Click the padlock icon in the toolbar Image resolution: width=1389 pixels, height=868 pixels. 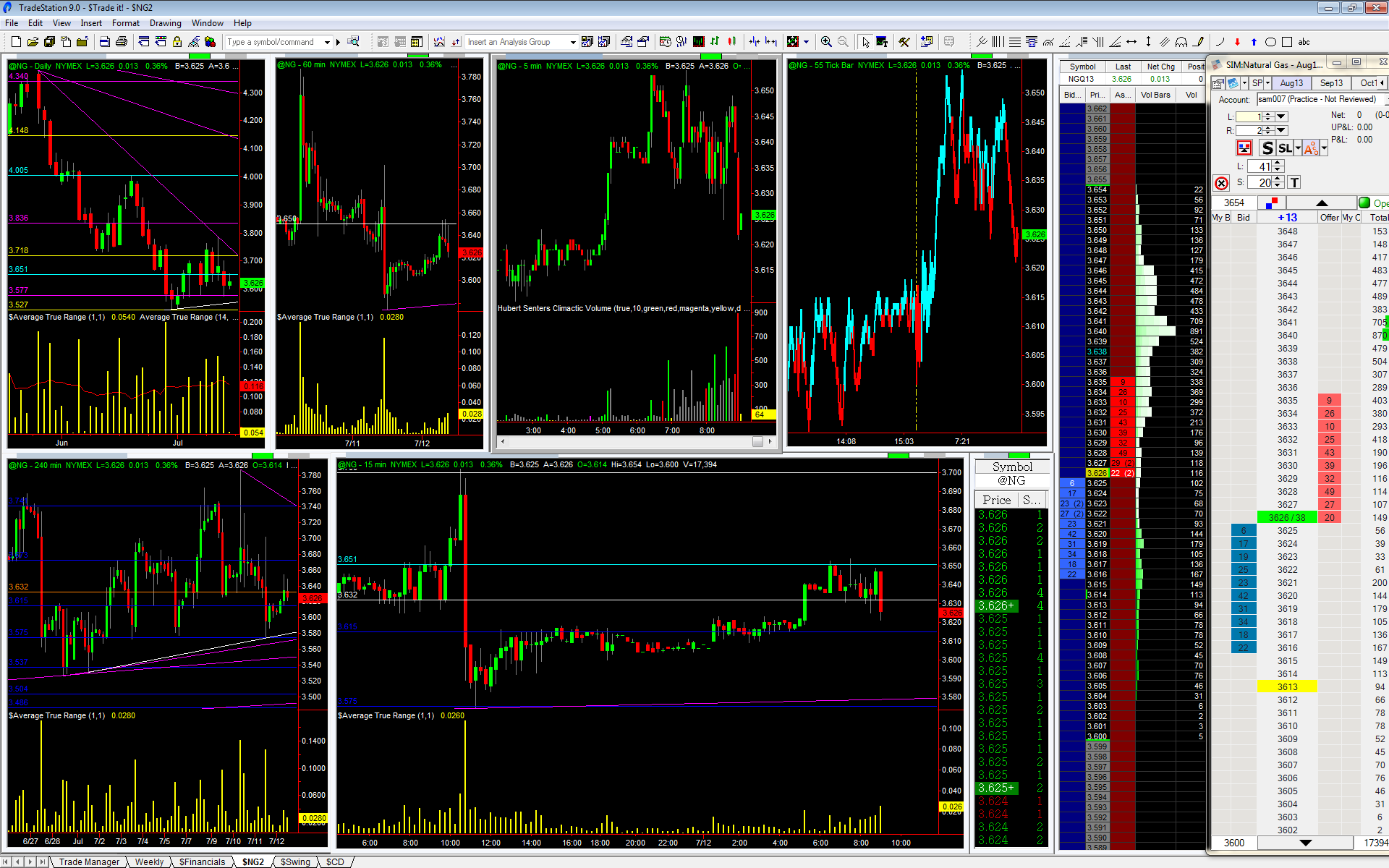click(x=177, y=42)
